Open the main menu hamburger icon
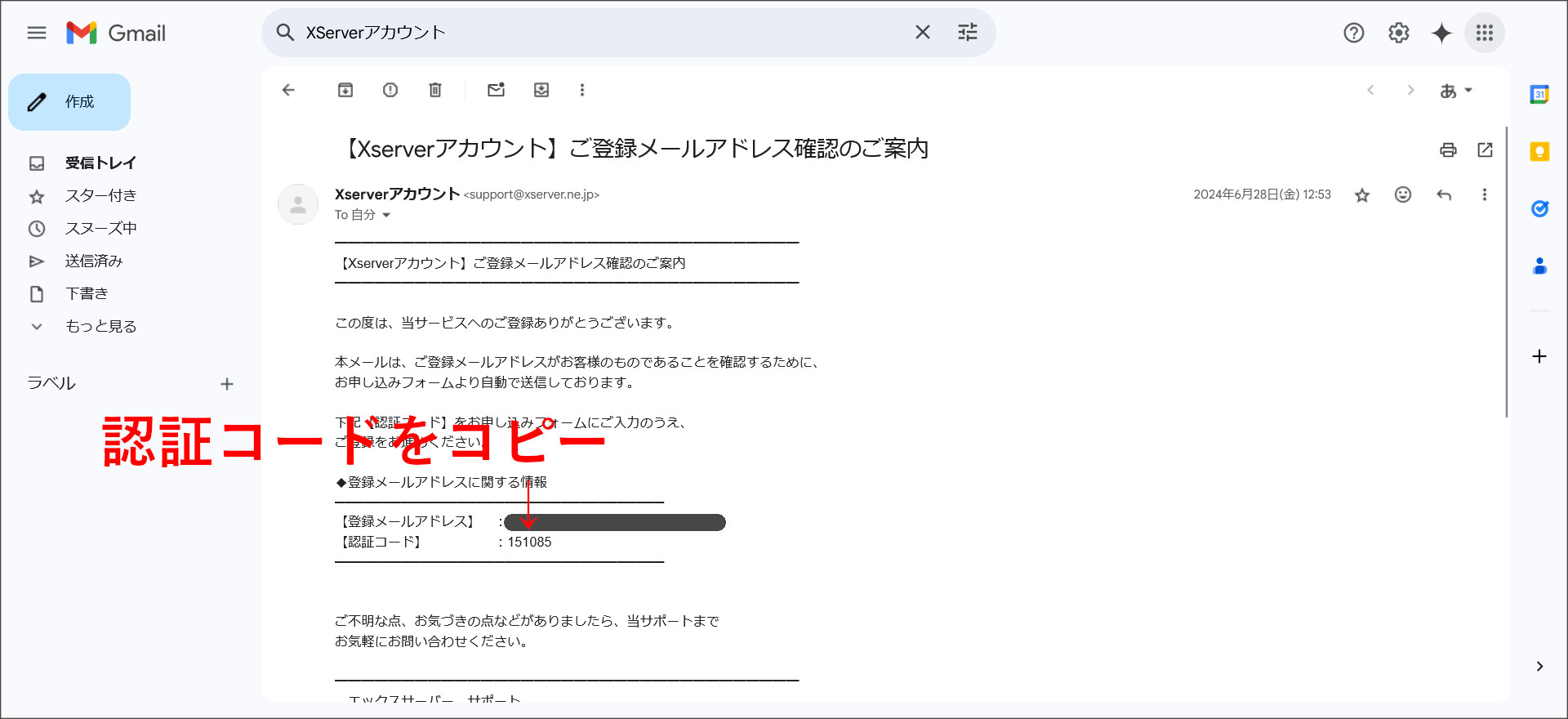 [37, 33]
